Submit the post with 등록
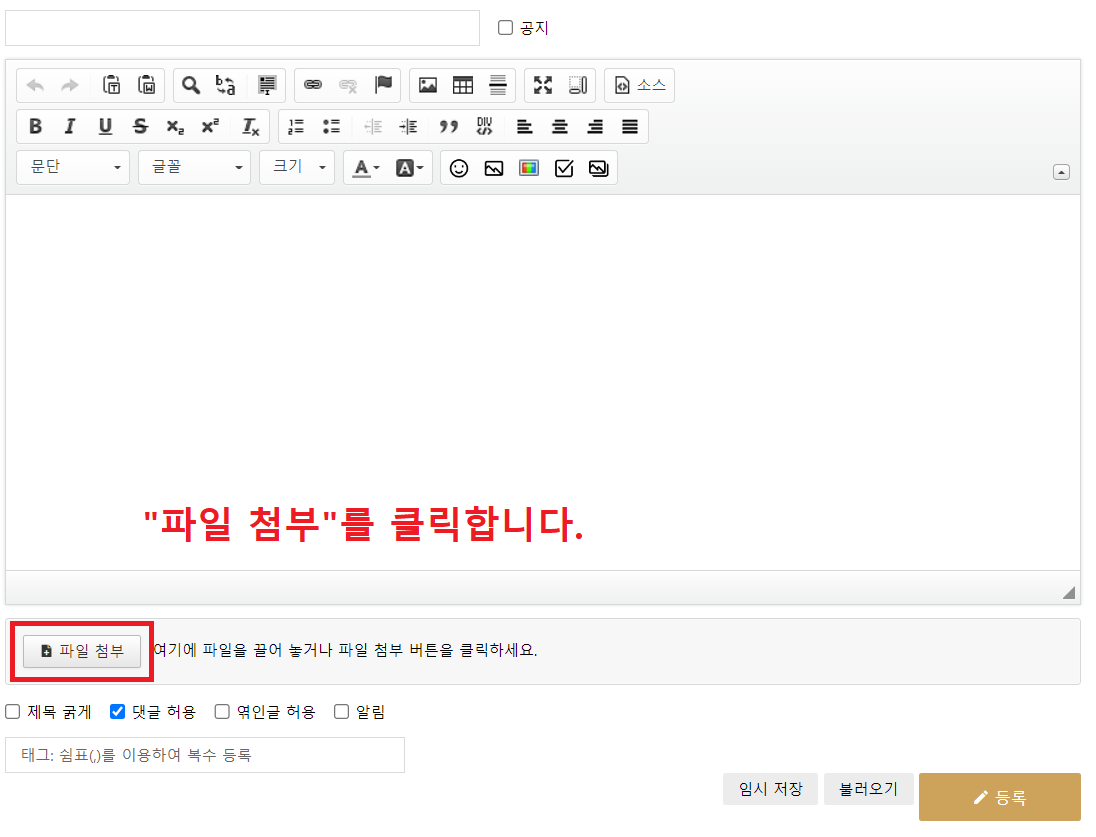 click(x=1000, y=797)
